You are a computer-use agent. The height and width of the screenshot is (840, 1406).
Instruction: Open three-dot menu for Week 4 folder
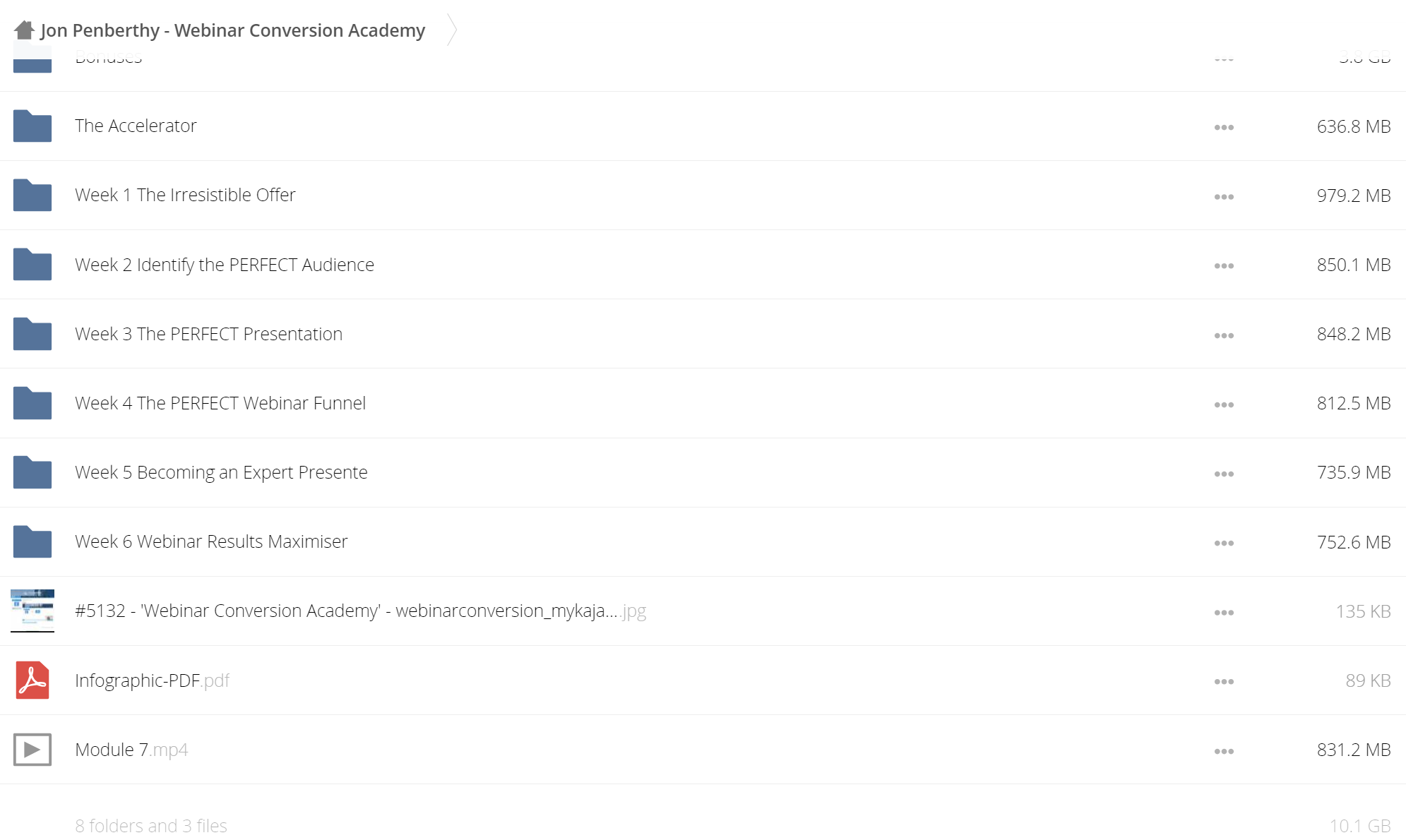[1224, 405]
